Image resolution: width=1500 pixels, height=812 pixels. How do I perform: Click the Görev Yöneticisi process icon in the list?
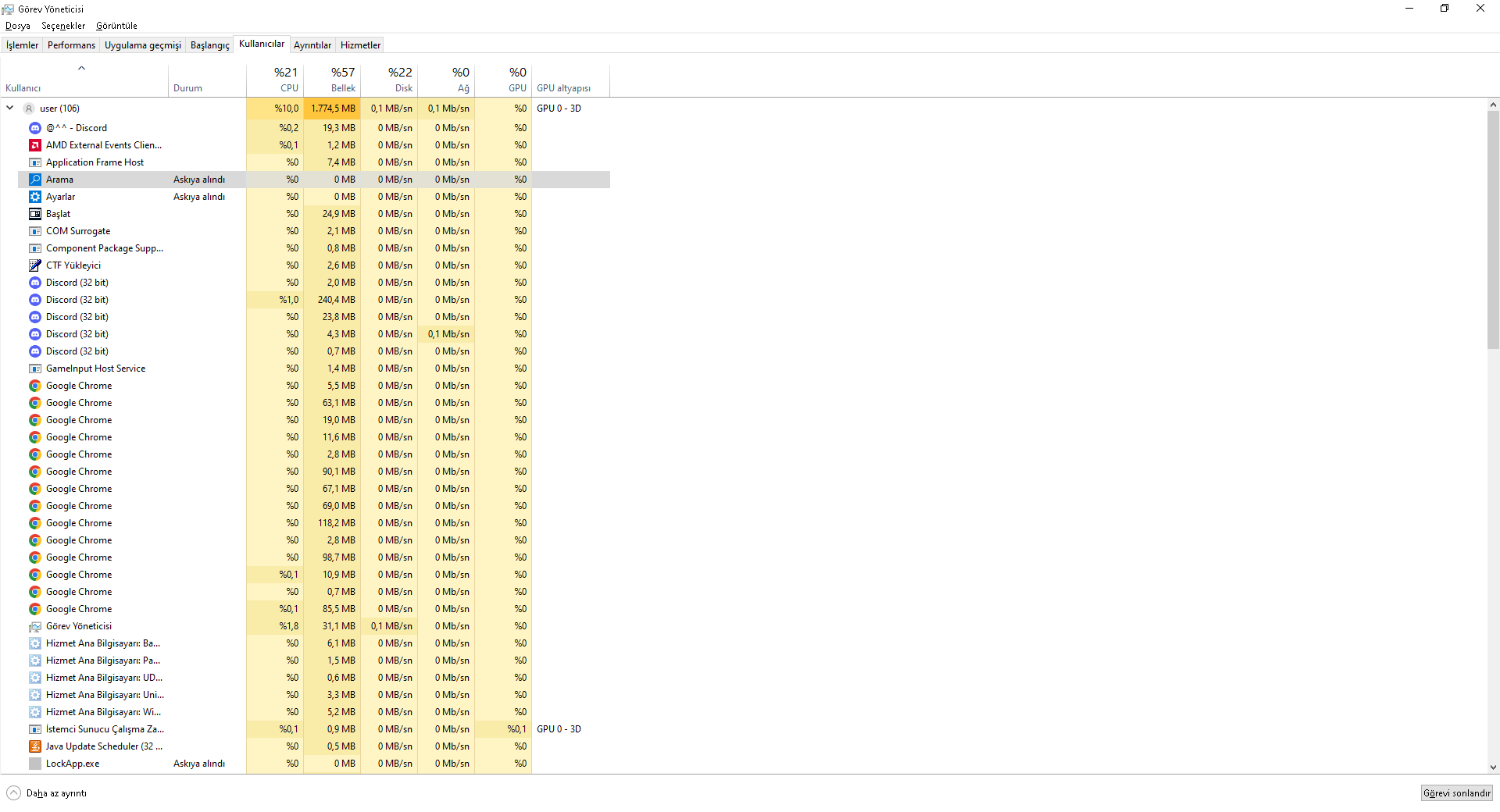35,626
